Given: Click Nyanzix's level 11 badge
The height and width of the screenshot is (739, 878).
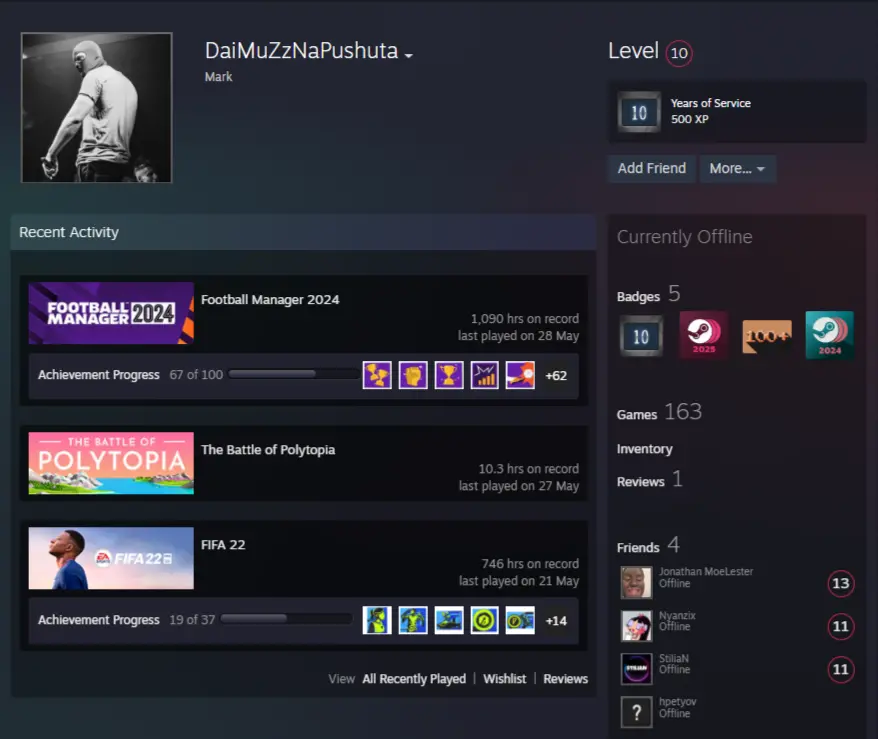Looking at the screenshot, I should (x=840, y=626).
